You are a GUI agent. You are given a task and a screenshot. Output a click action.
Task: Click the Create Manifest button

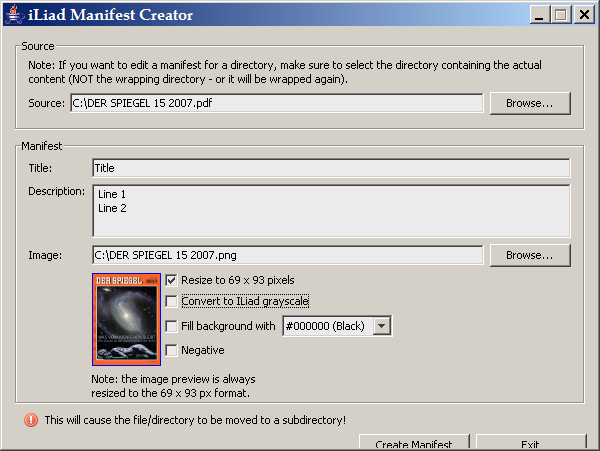tap(414, 443)
